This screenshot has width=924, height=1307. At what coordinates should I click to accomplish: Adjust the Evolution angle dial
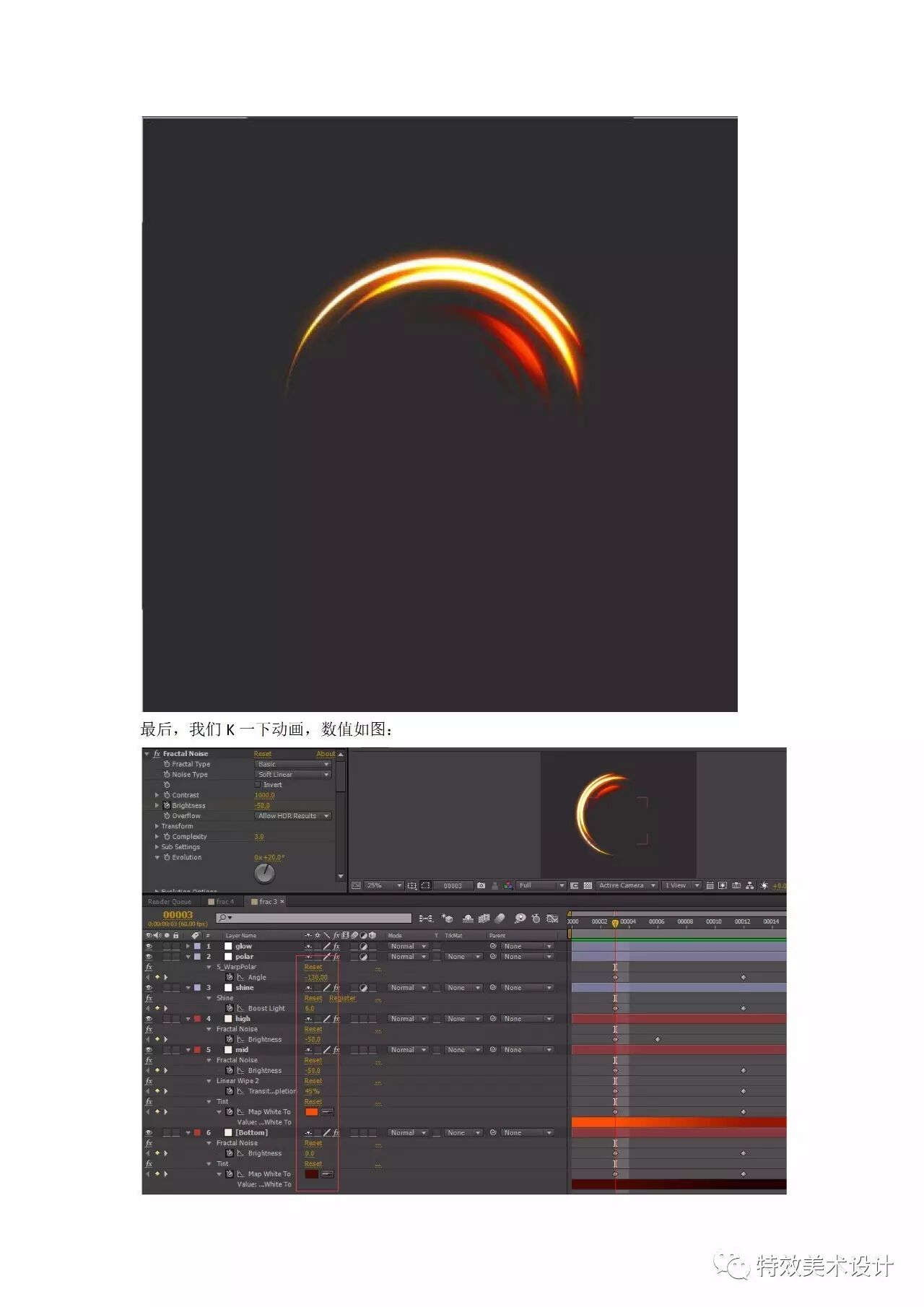pyautogui.click(x=265, y=873)
